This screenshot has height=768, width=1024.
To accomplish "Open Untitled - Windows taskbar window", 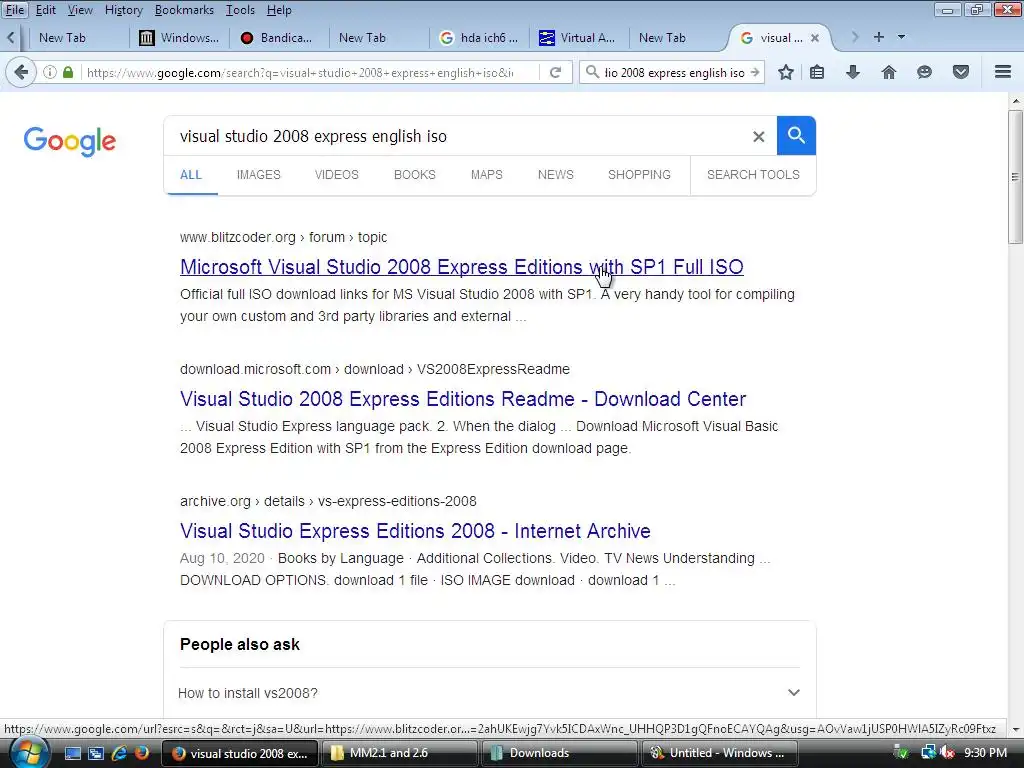I will coord(720,753).
